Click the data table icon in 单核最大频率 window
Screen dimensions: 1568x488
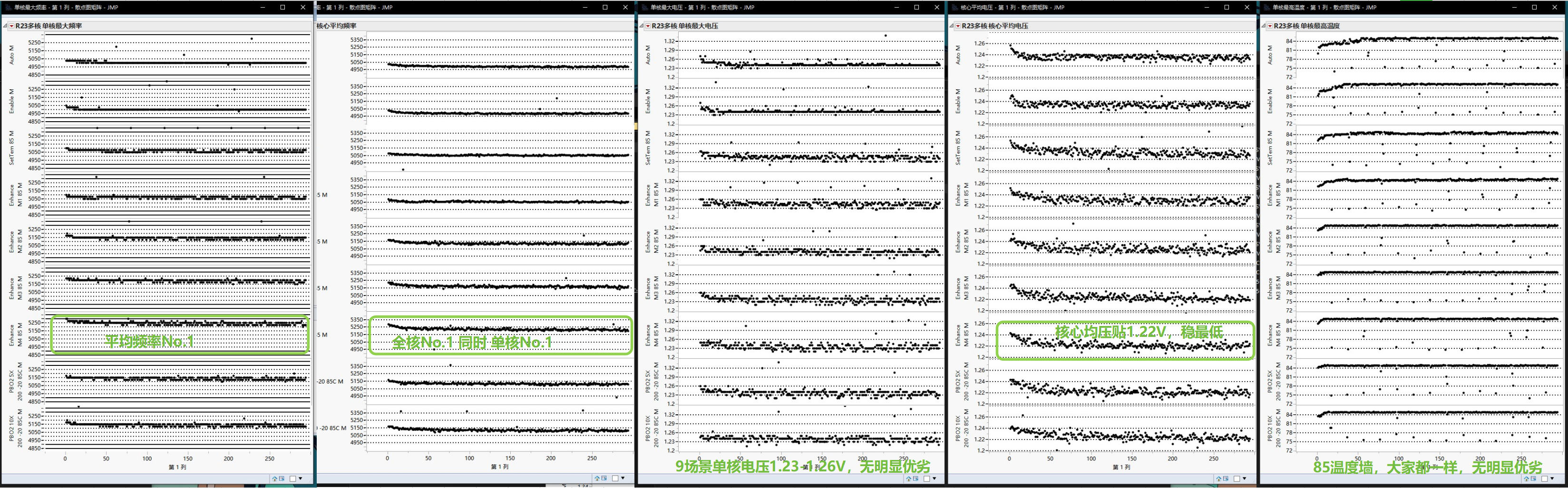[x=282, y=479]
